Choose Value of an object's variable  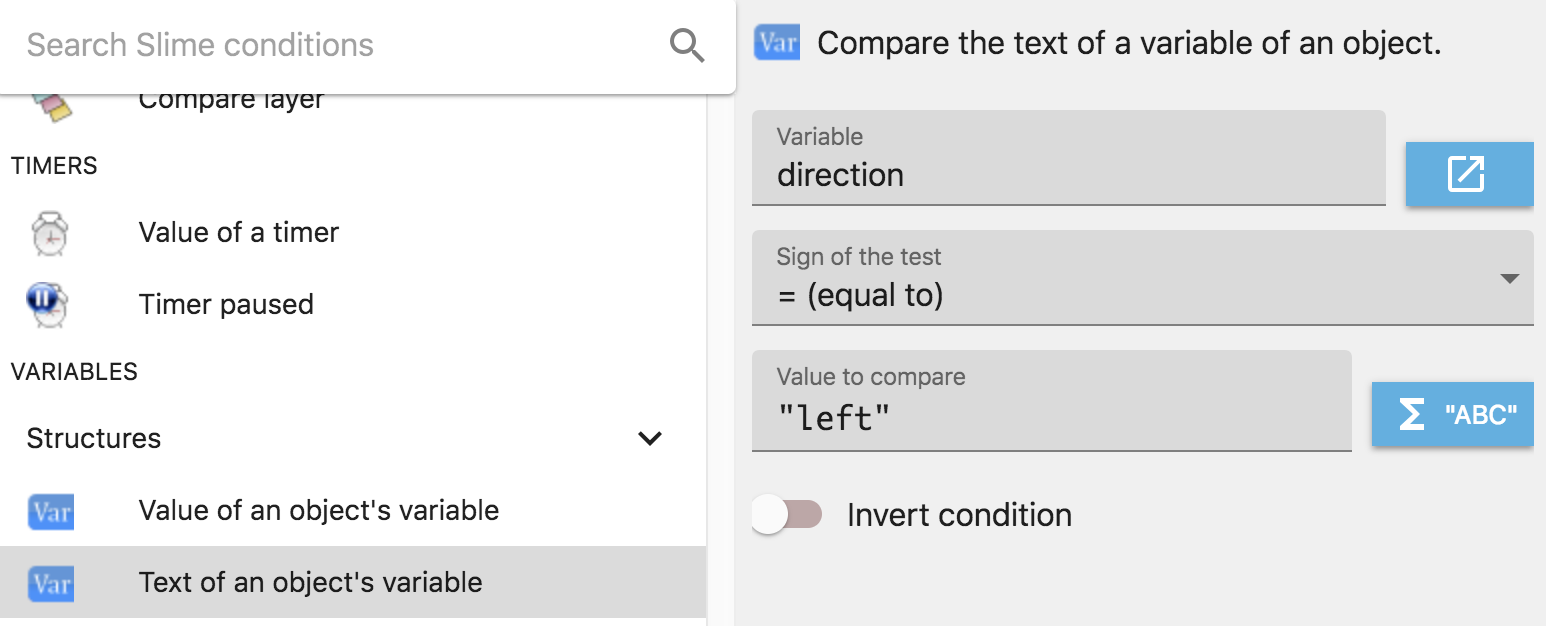click(318, 511)
